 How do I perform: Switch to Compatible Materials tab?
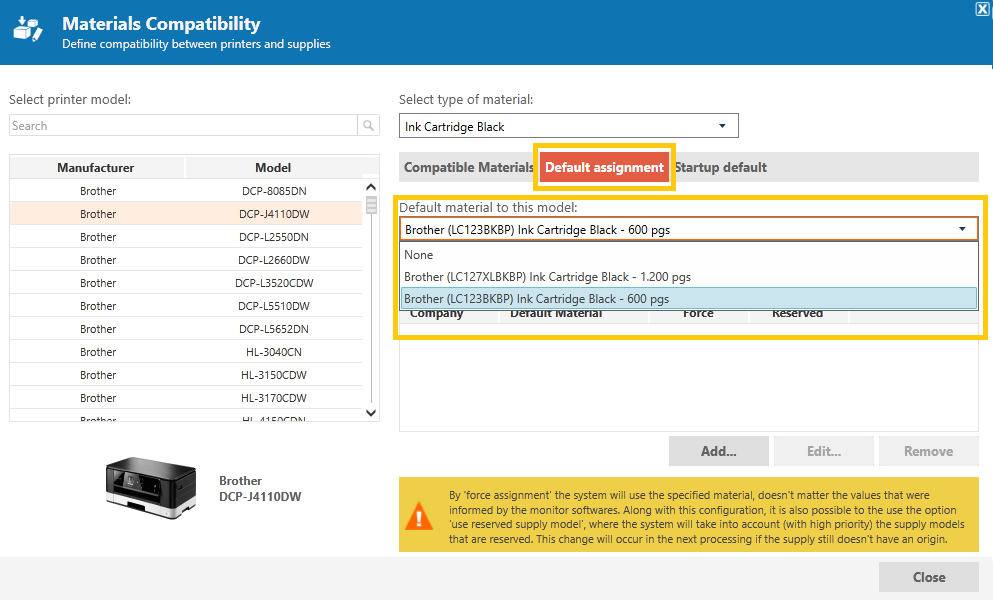click(x=469, y=167)
